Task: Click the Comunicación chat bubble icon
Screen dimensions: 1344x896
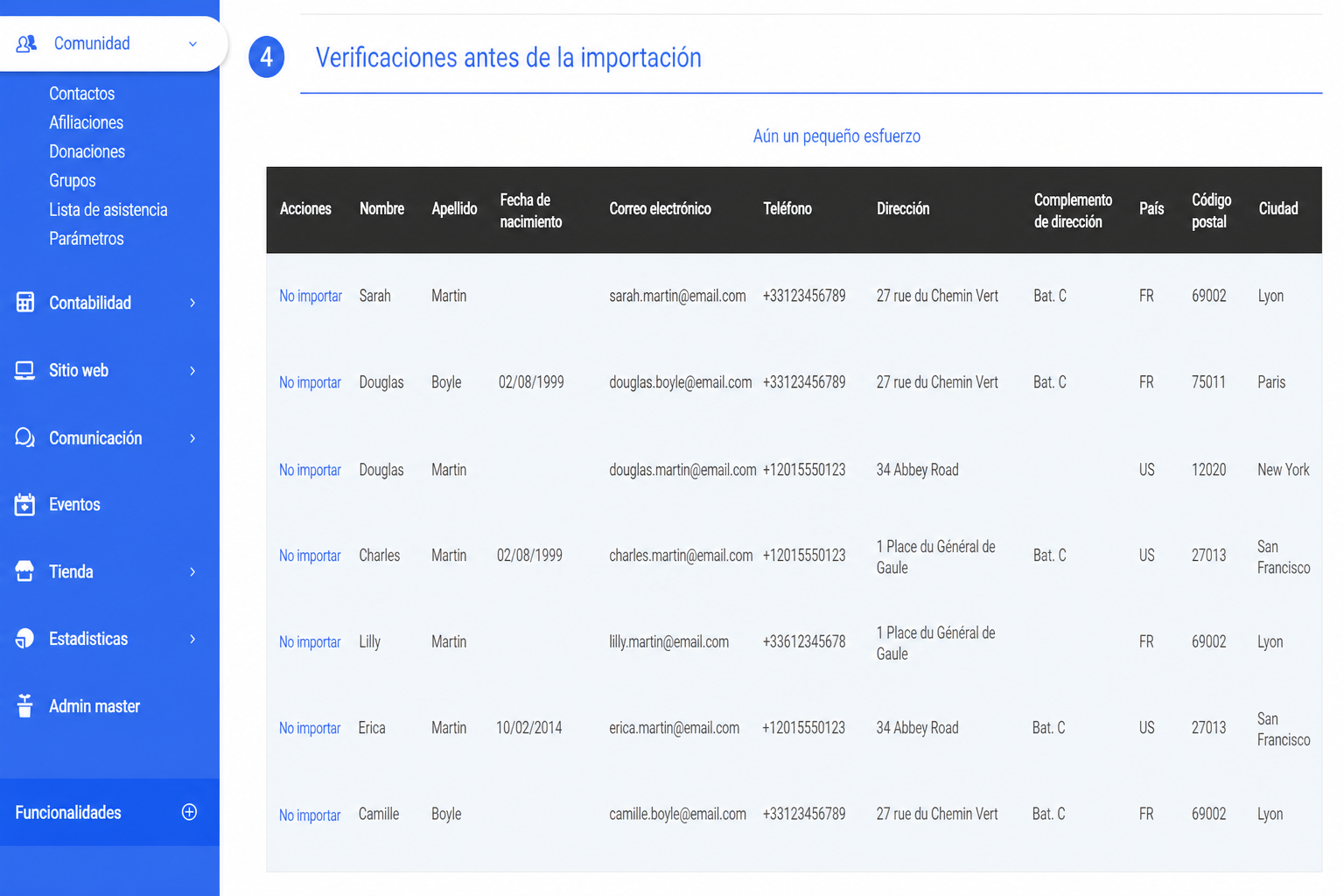Action: click(24, 437)
